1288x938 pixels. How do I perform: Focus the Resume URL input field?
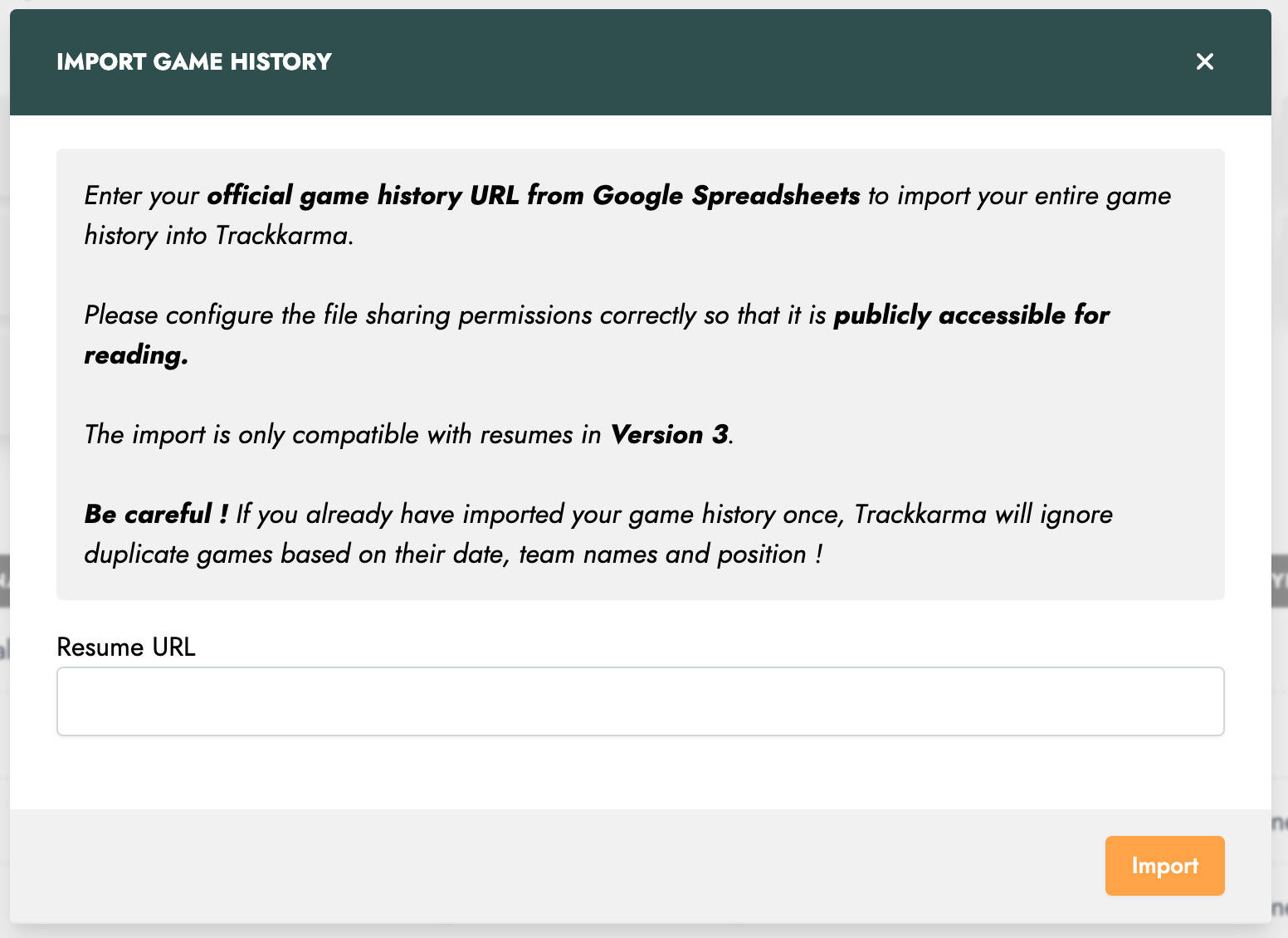640,701
